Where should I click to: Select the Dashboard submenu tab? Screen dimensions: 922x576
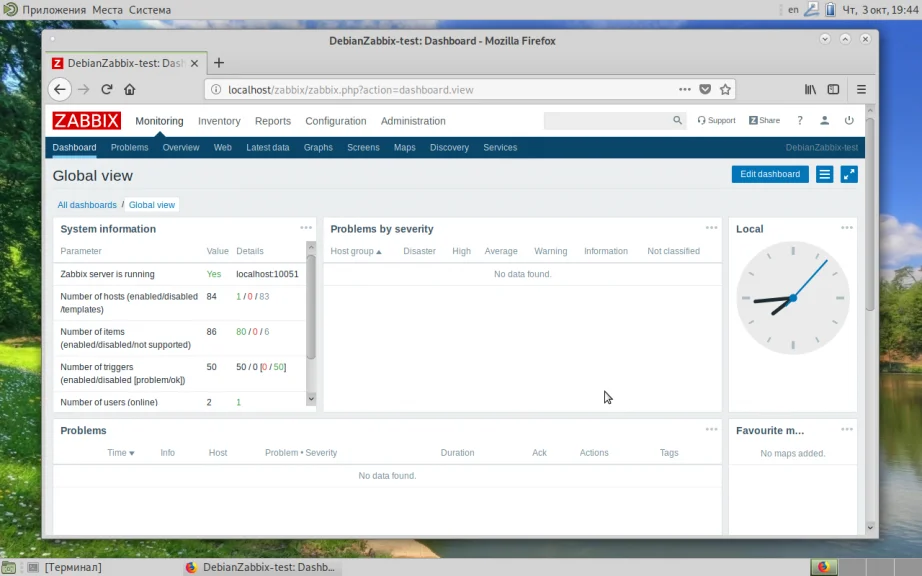[74, 147]
